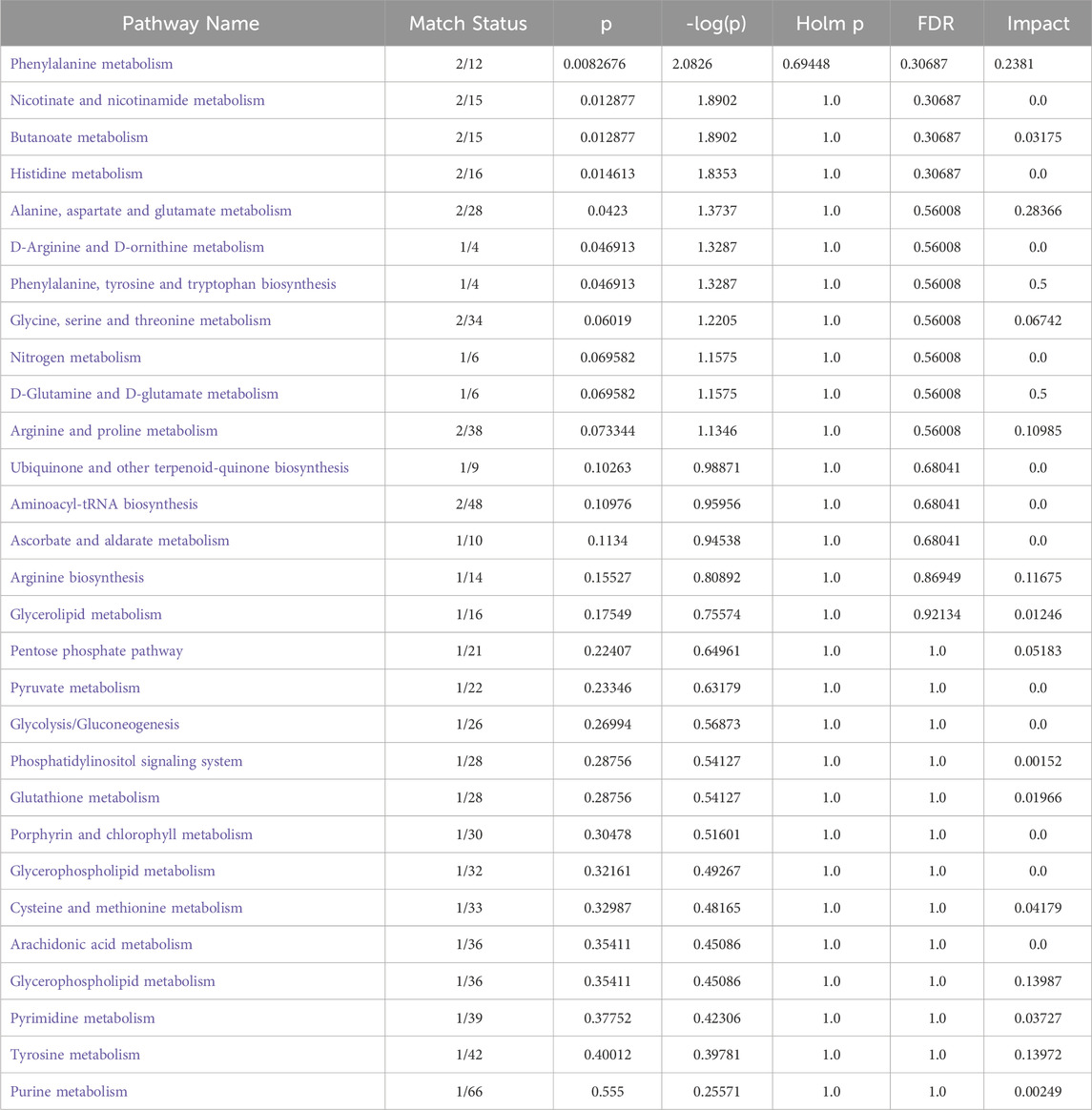This screenshot has height=1110, width=1092.
Task: Click Phosphatidylinositol signaling system link
Action: pos(126,761)
